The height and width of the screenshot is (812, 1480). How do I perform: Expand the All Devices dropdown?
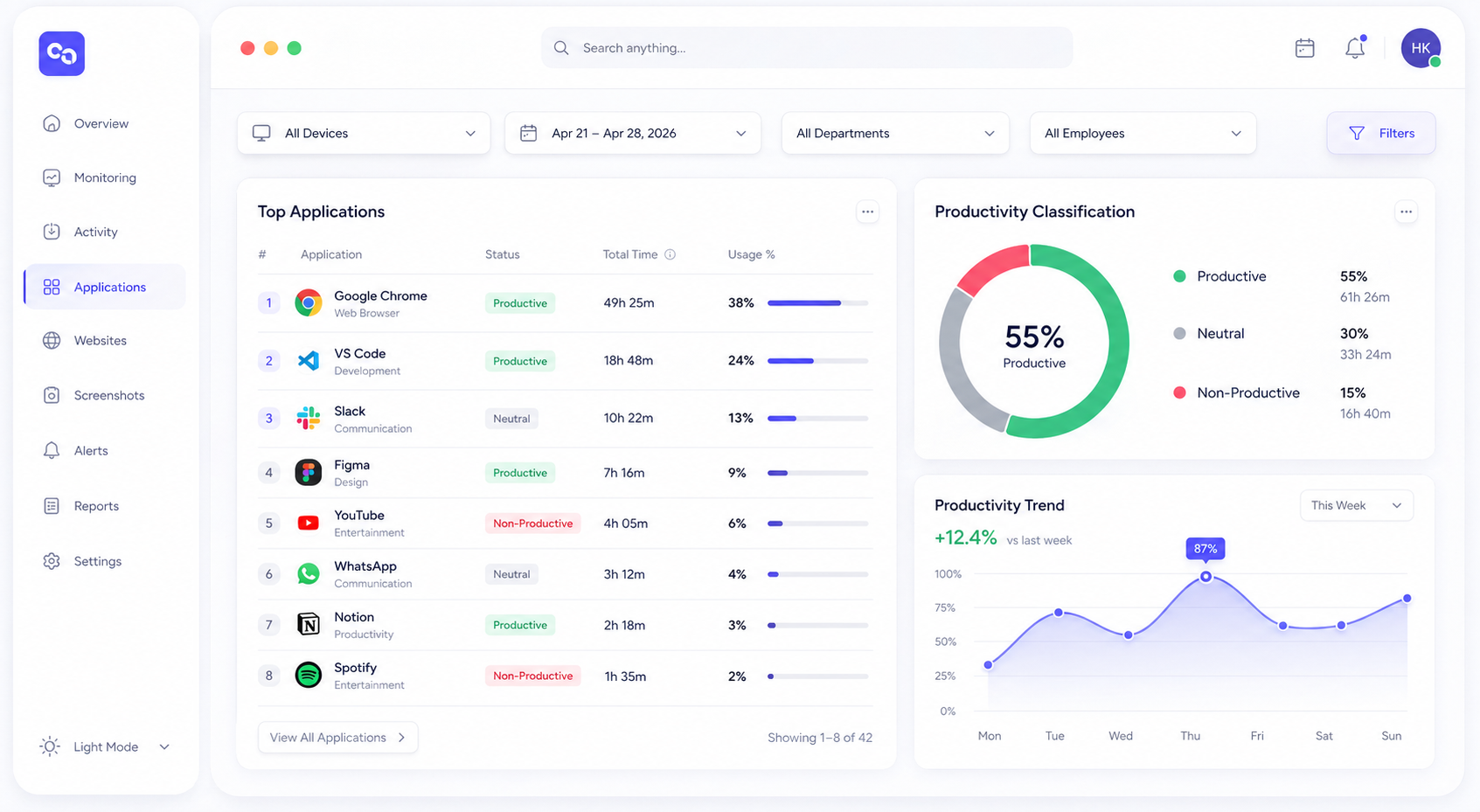click(x=364, y=133)
